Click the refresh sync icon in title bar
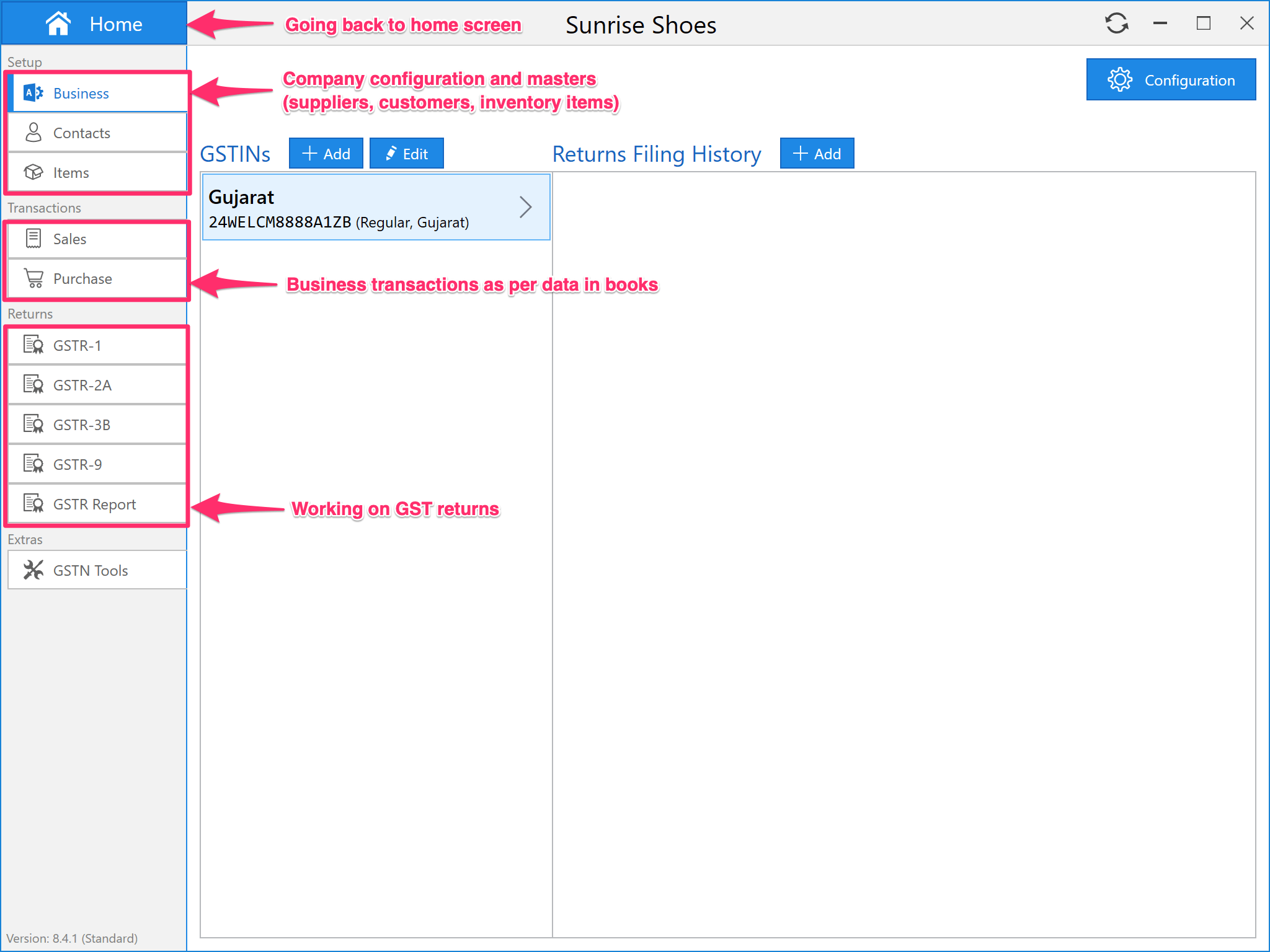Viewport: 1270px width, 952px height. point(1116,24)
